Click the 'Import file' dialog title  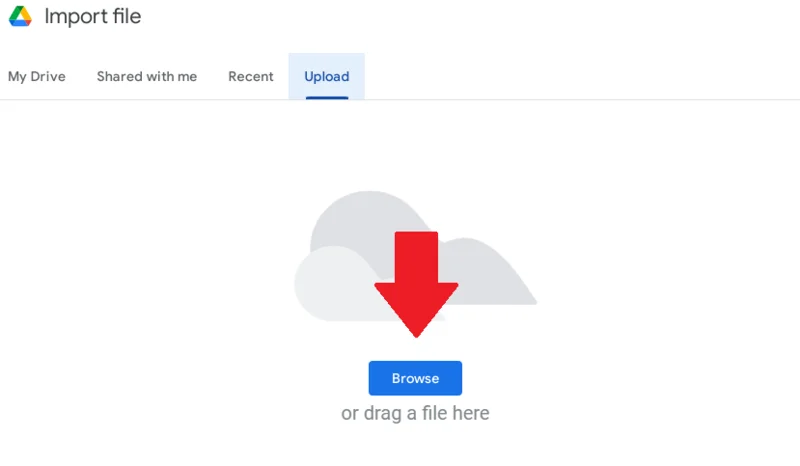point(92,16)
